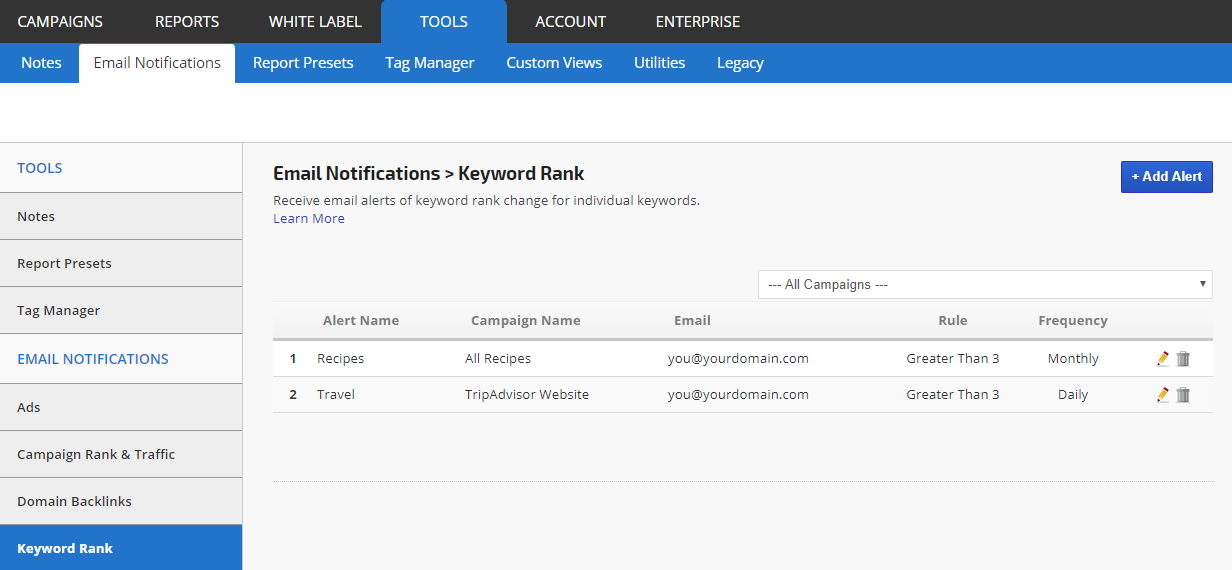
Task: Edit the Travel alert with pencil icon
Action: [x=1162, y=395]
